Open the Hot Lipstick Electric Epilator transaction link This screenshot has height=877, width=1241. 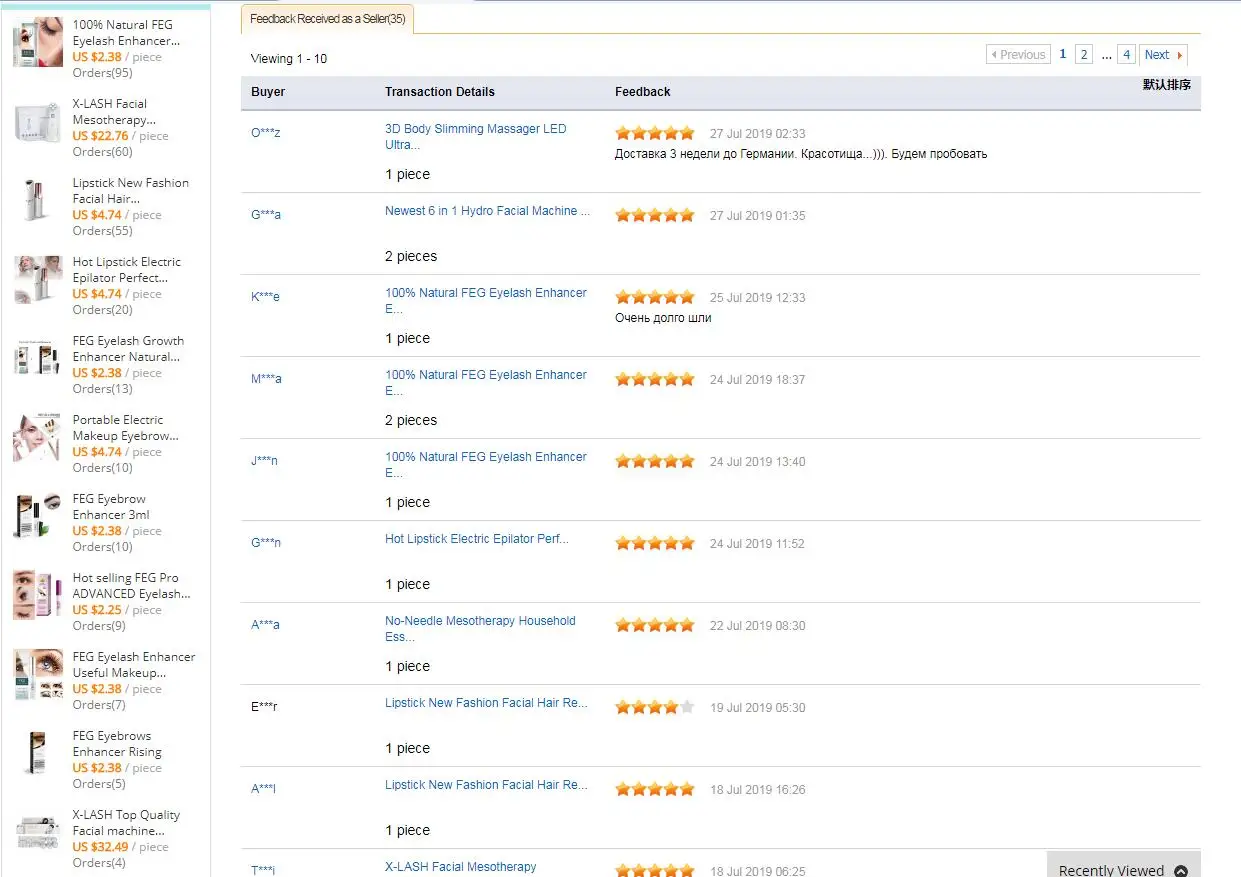coord(476,539)
